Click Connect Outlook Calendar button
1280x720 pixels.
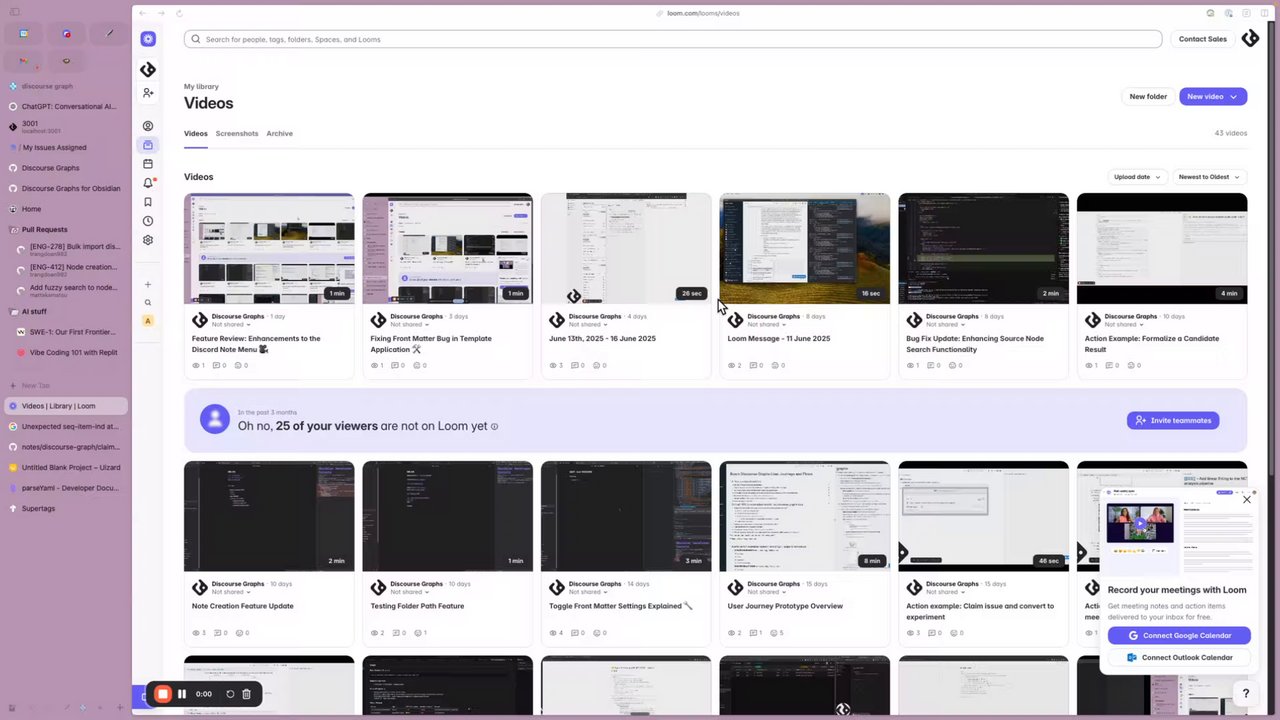click(x=1179, y=657)
